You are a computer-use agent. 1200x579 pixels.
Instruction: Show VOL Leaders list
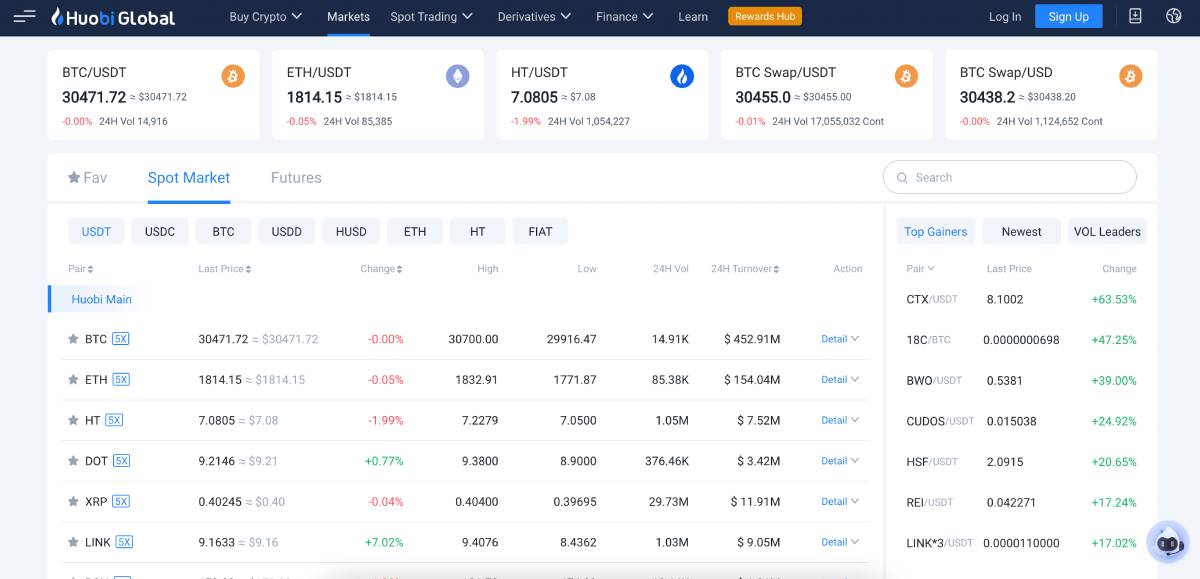point(1107,231)
